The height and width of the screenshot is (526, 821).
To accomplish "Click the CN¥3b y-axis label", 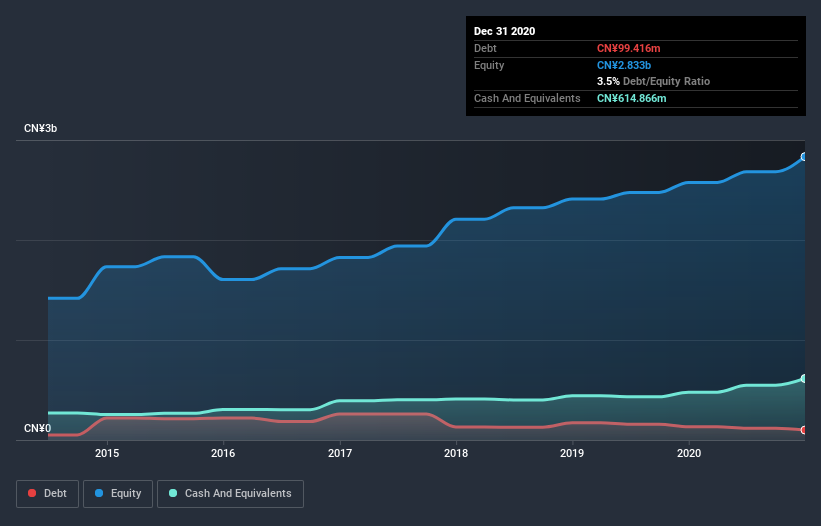I will (40, 128).
